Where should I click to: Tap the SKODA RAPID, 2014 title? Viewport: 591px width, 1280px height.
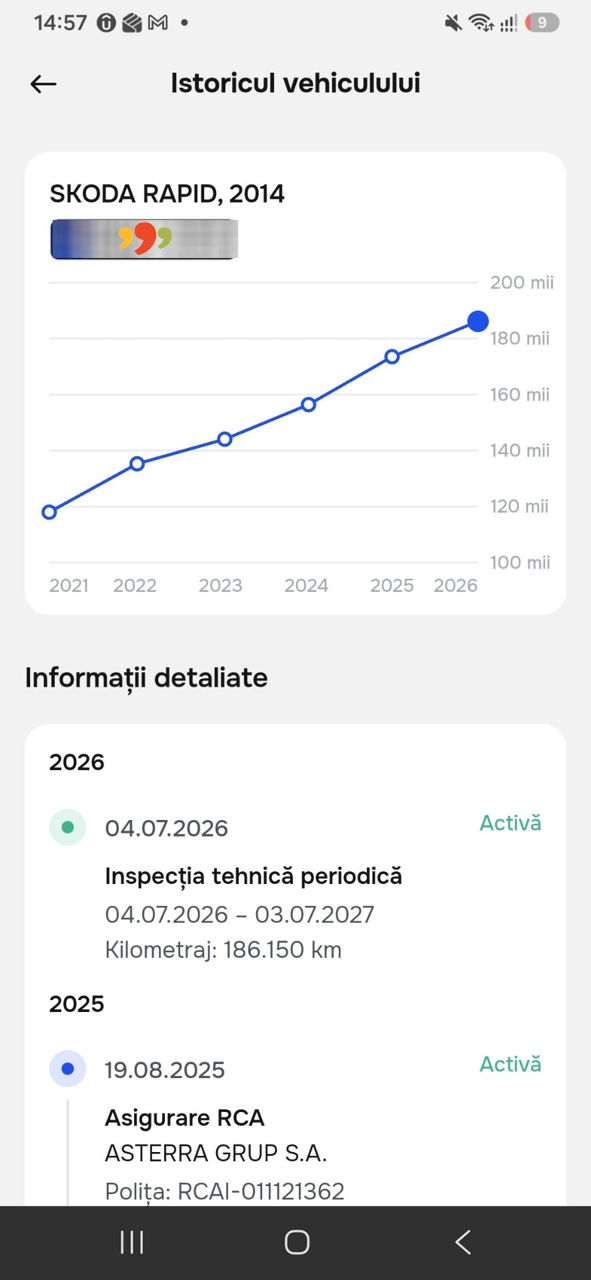pyautogui.click(x=167, y=194)
